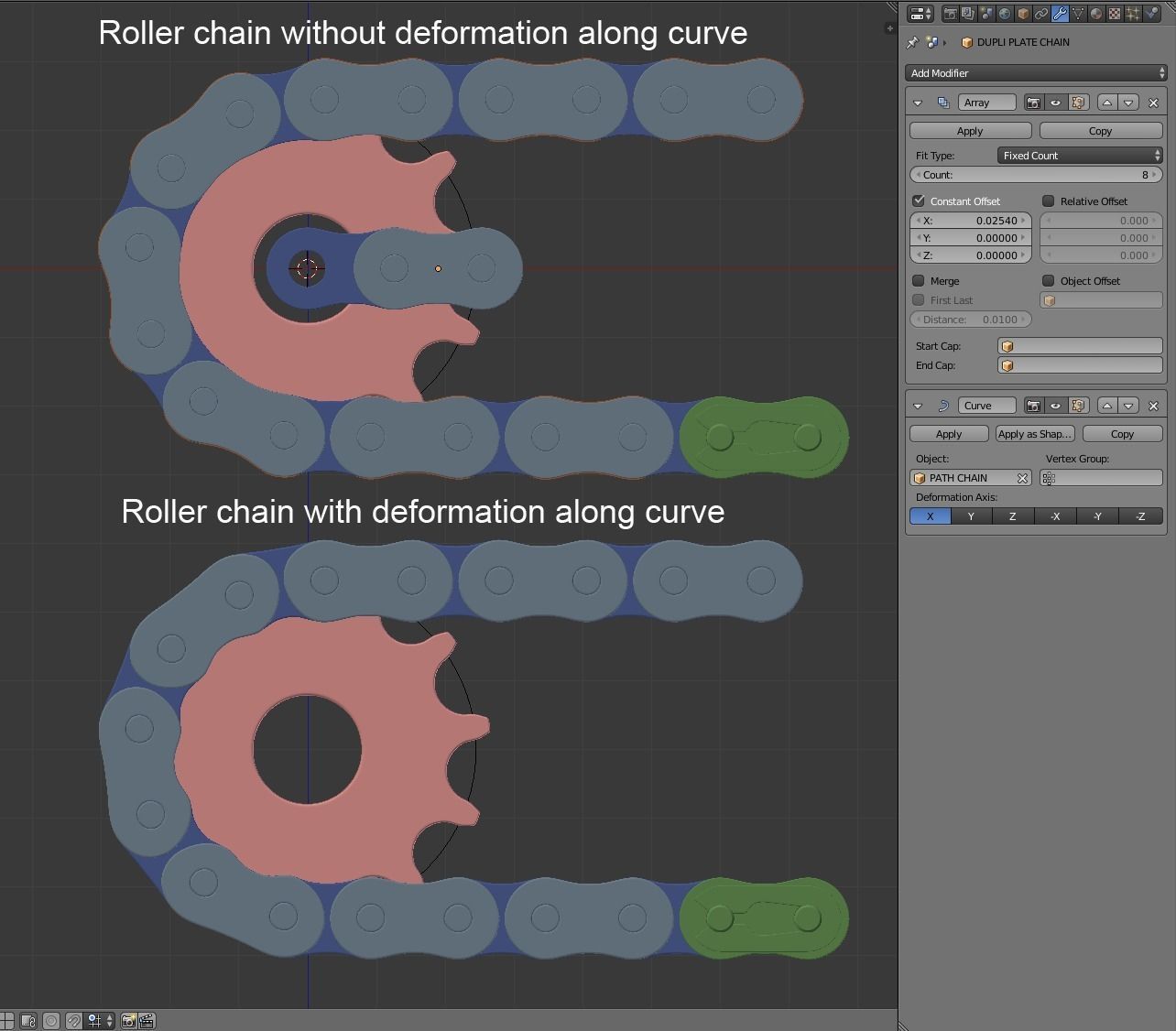This screenshot has width=1176, height=1031.
Task: Clear the PATH CHAIN curve object
Action: click(x=1022, y=478)
